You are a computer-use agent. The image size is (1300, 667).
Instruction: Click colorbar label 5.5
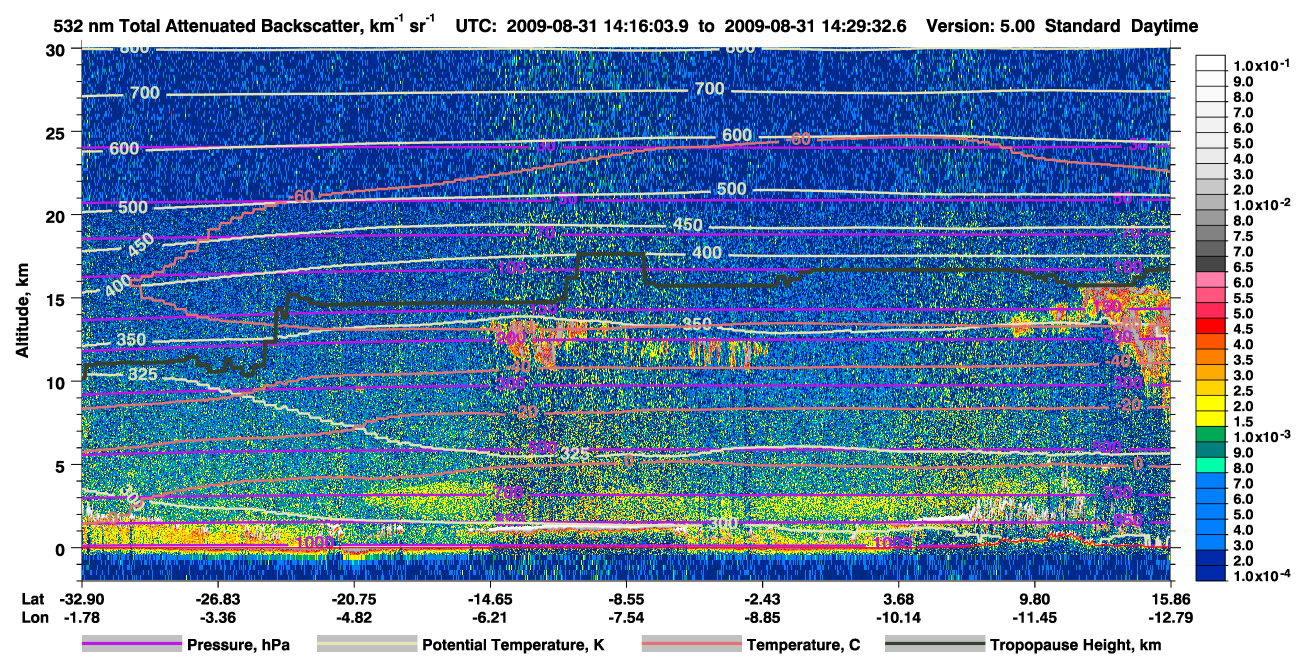[1242, 299]
